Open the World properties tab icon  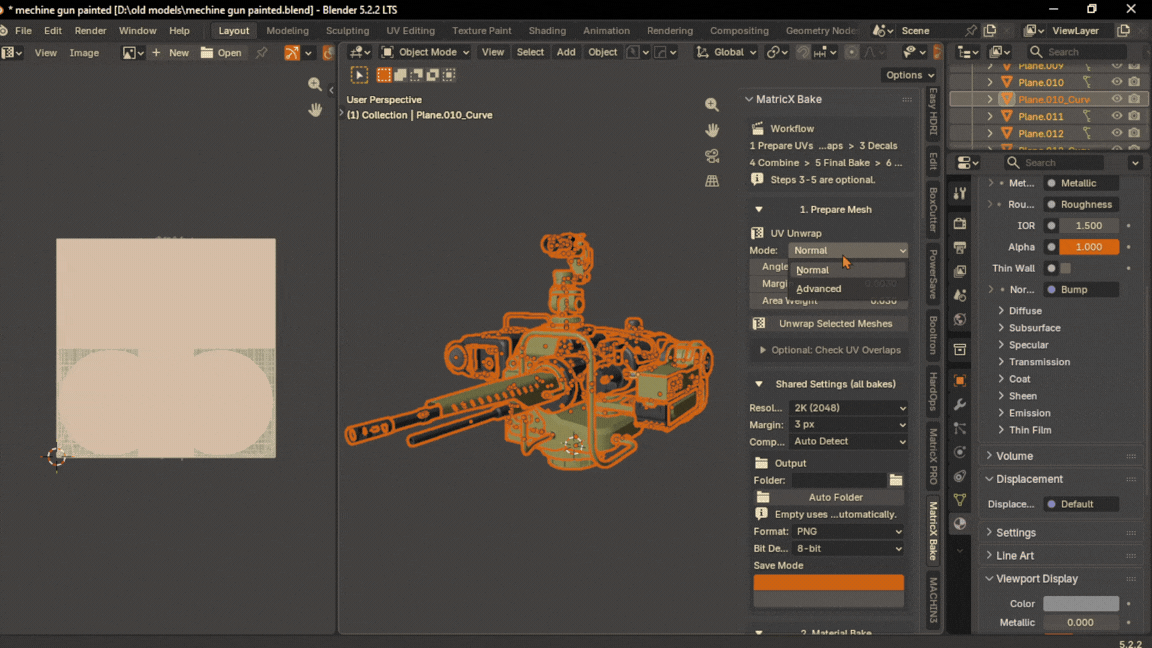pos(960,320)
